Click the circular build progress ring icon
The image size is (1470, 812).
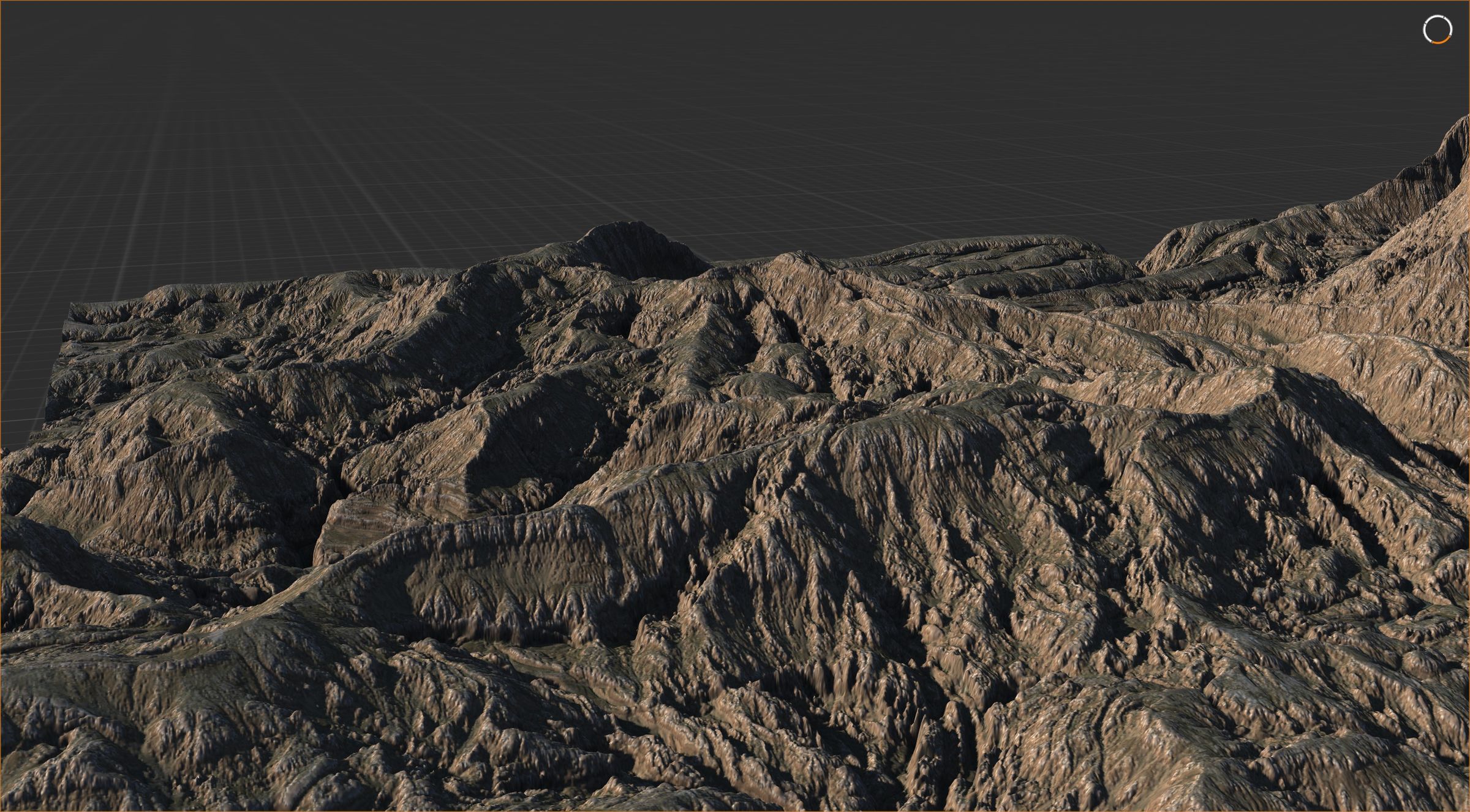click(1436, 30)
